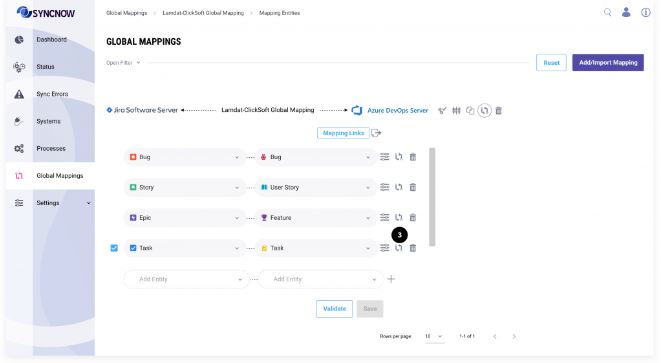Image resolution: width=661 pixels, height=363 pixels.
Task: Open field settings for Epic row
Action: pyautogui.click(x=384, y=218)
